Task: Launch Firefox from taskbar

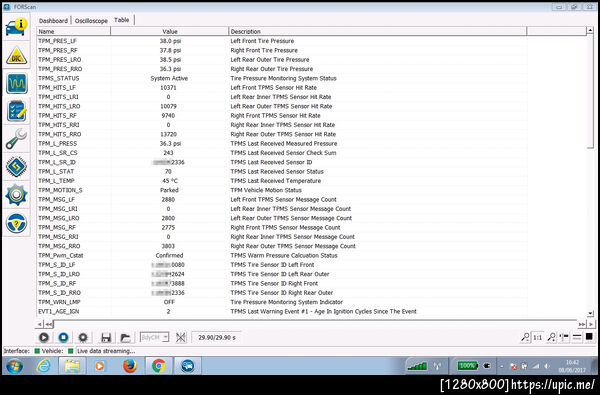Action: click(130, 366)
